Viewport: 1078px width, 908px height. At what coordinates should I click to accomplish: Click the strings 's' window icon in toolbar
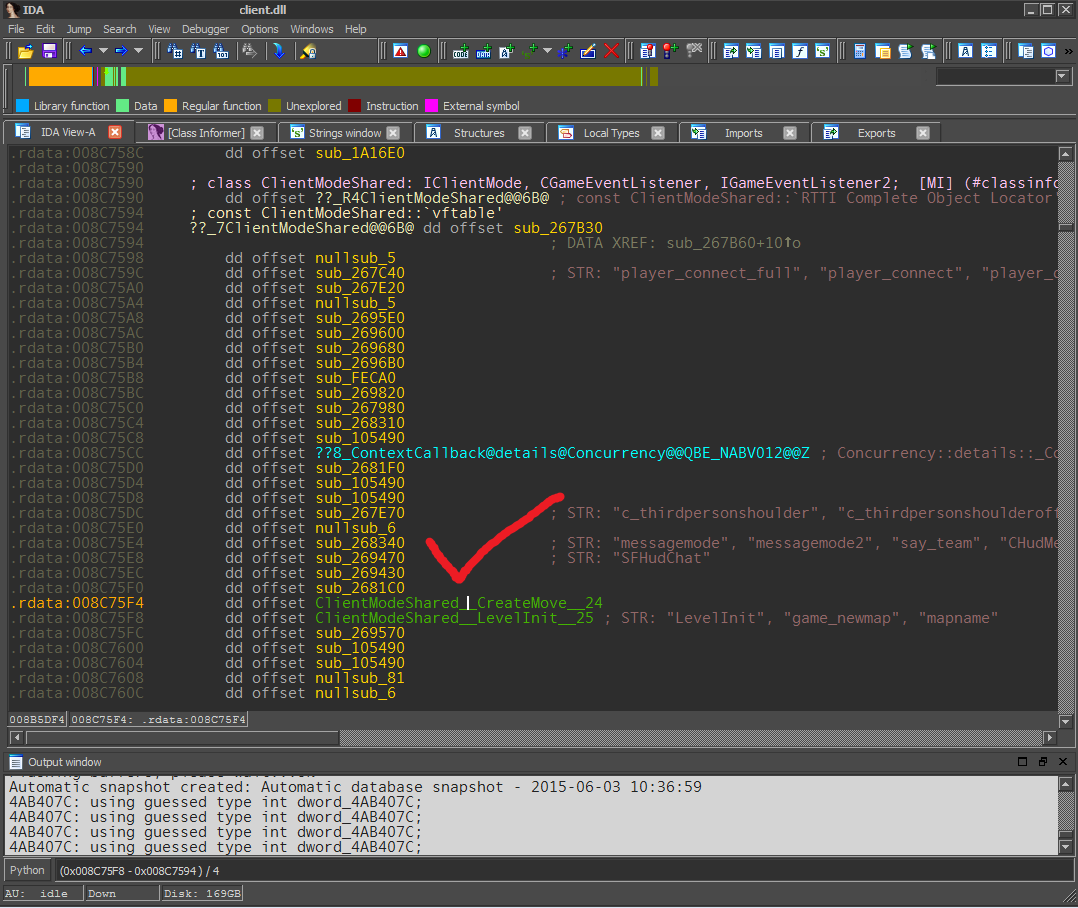pos(822,52)
